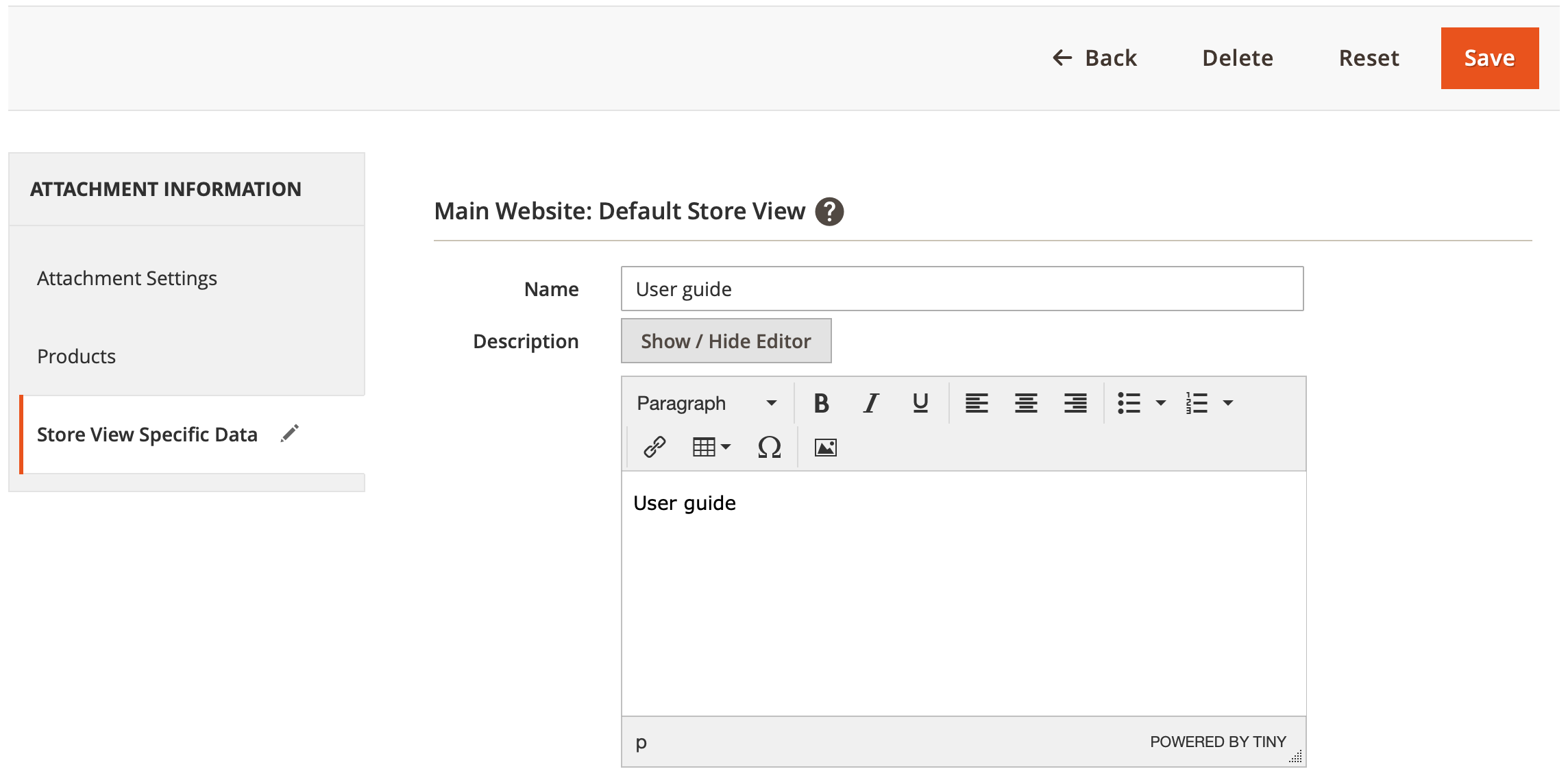The image size is (1568, 780).
Task: Open the Paragraph format dropdown
Action: point(707,403)
